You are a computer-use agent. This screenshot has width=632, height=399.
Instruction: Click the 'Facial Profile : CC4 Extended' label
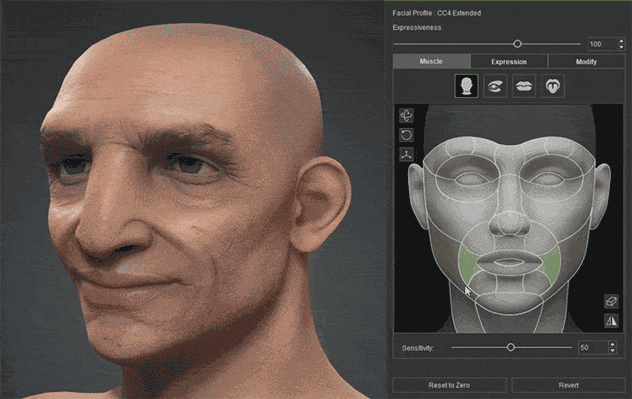point(437,13)
